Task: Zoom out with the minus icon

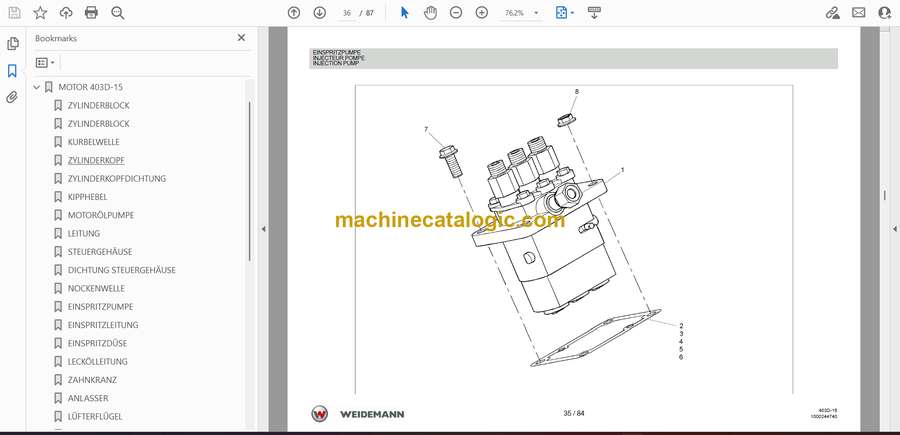Action: click(x=456, y=13)
